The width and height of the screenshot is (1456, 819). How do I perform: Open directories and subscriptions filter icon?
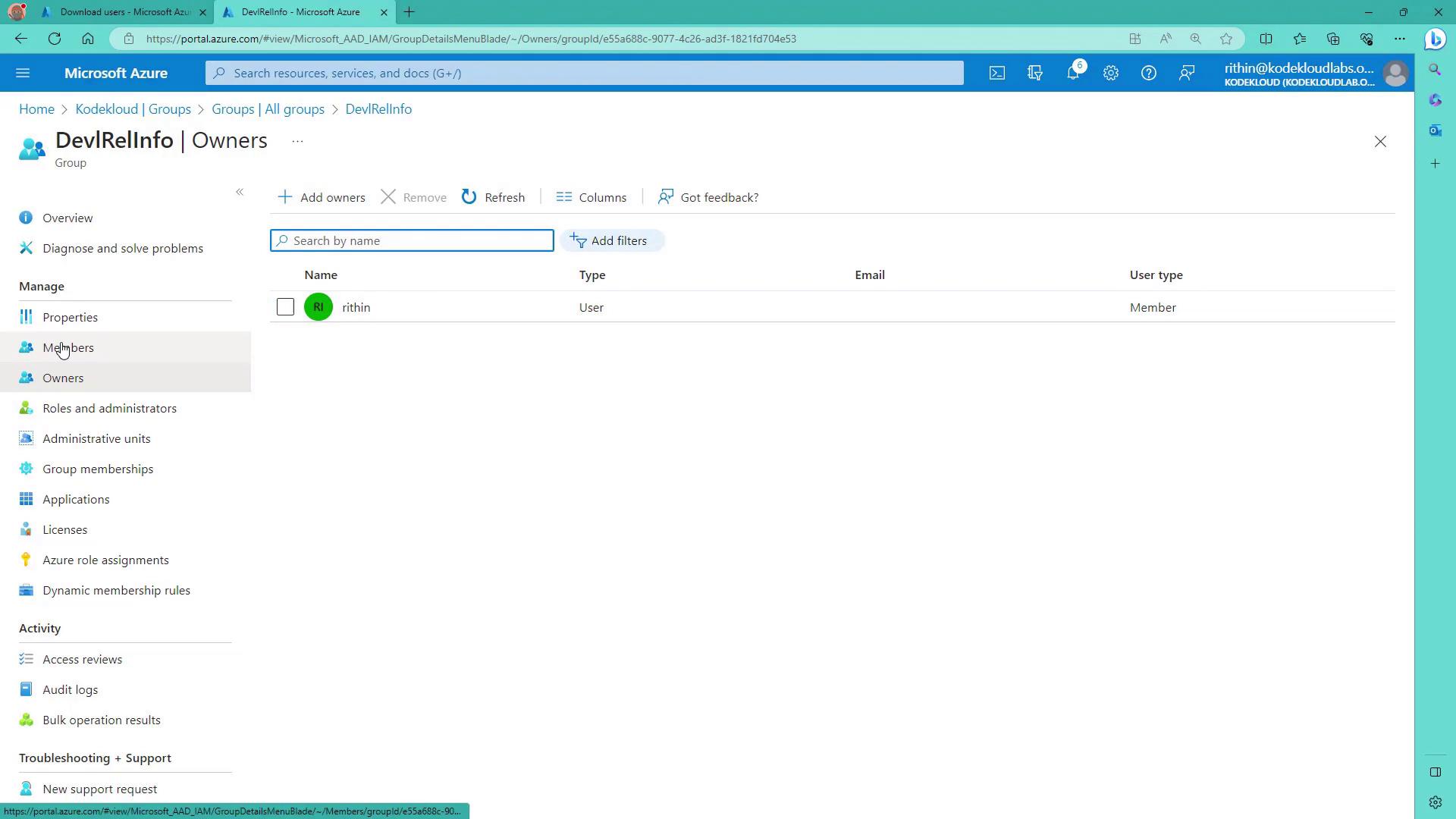point(1035,73)
